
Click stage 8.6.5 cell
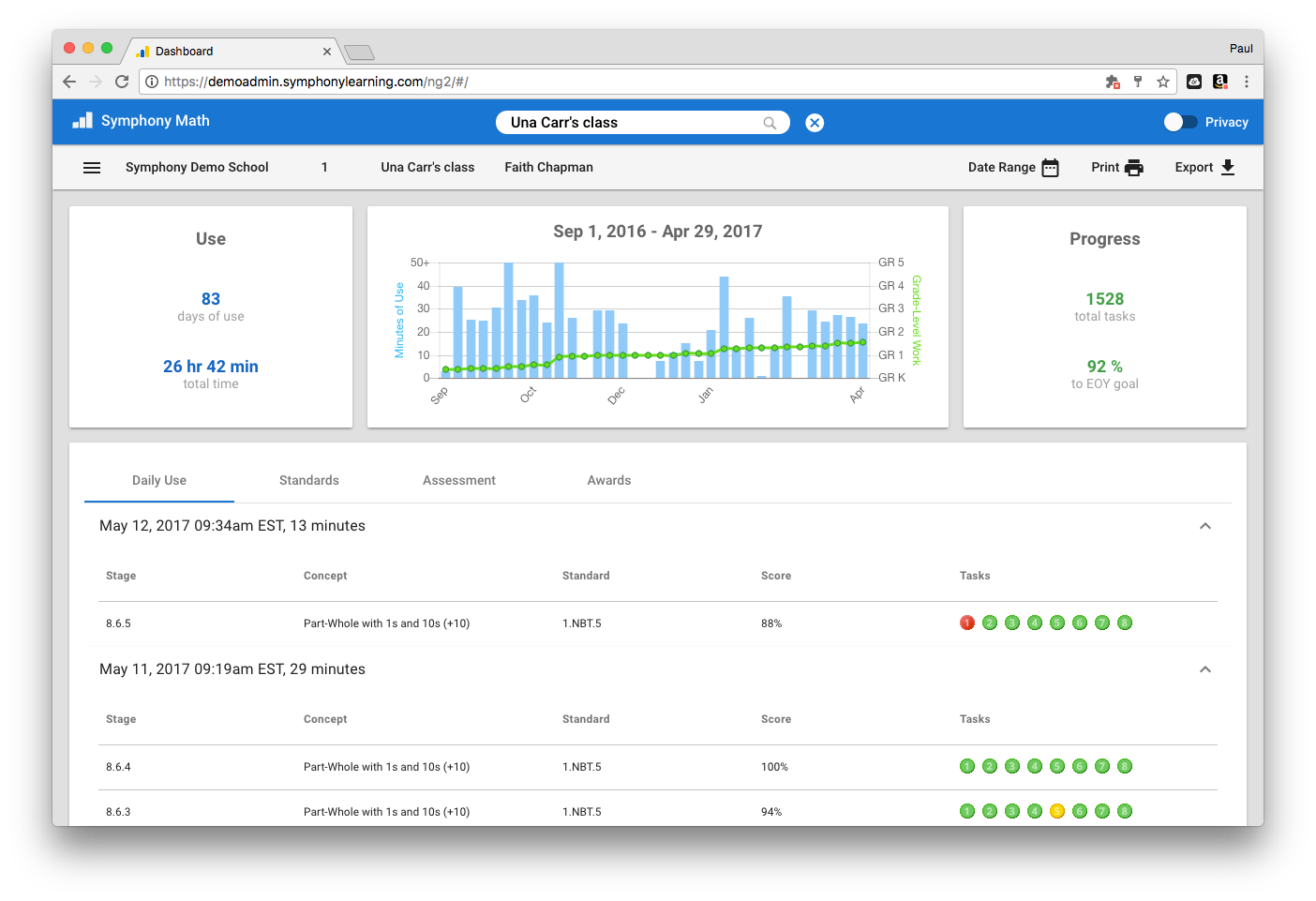pyautogui.click(x=118, y=623)
